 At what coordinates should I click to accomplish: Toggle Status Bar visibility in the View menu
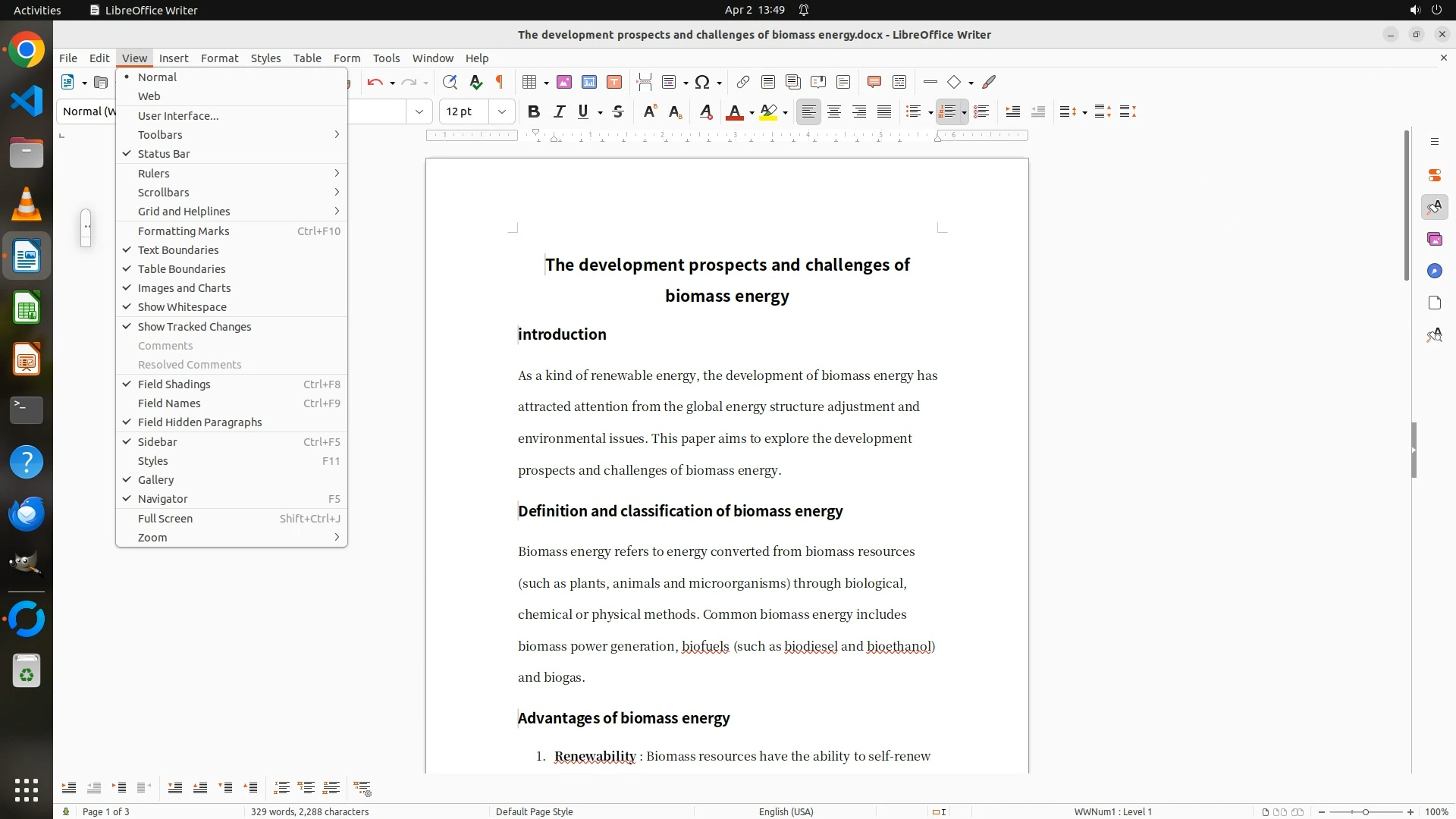[164, 154]
